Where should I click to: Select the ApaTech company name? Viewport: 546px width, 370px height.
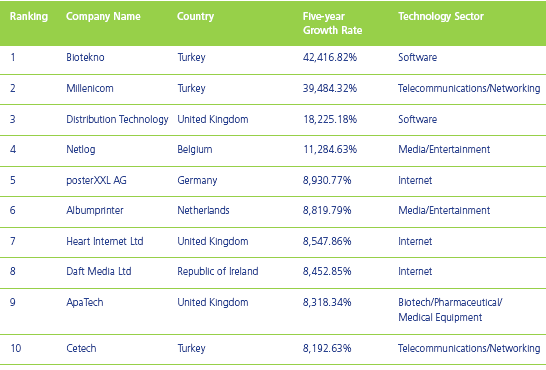click(85, 302)
